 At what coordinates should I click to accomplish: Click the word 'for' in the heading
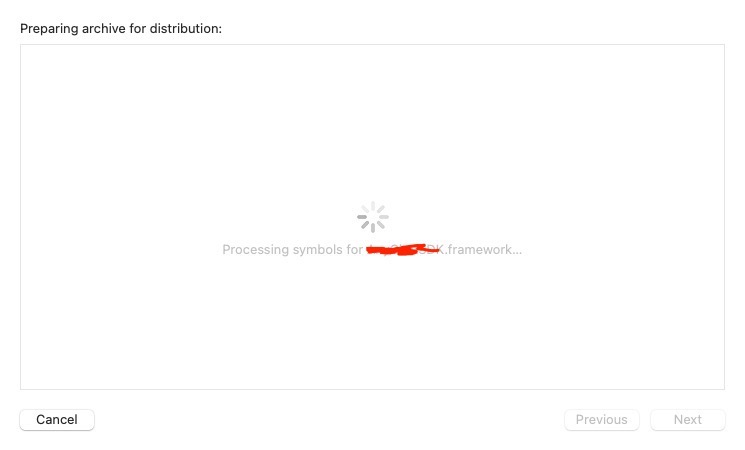point(138,29)
